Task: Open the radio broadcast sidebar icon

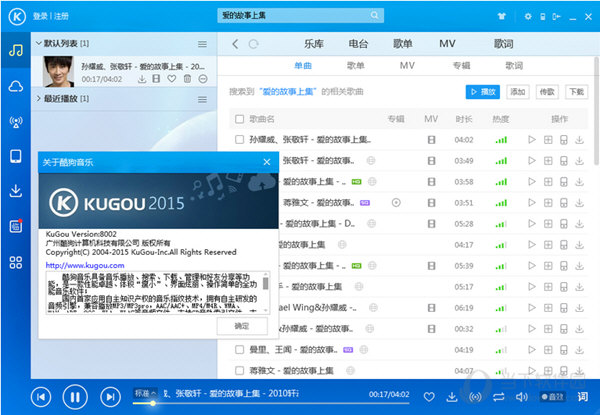Action: click(16, 122)
